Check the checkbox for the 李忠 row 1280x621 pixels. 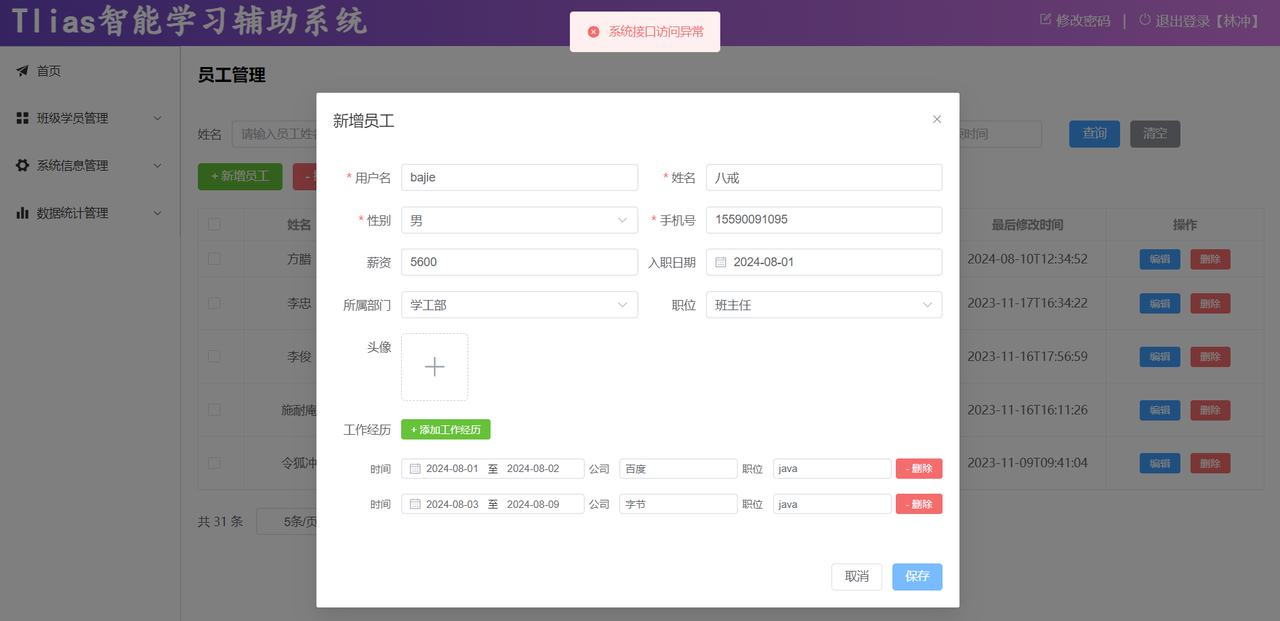coord(214,303)
